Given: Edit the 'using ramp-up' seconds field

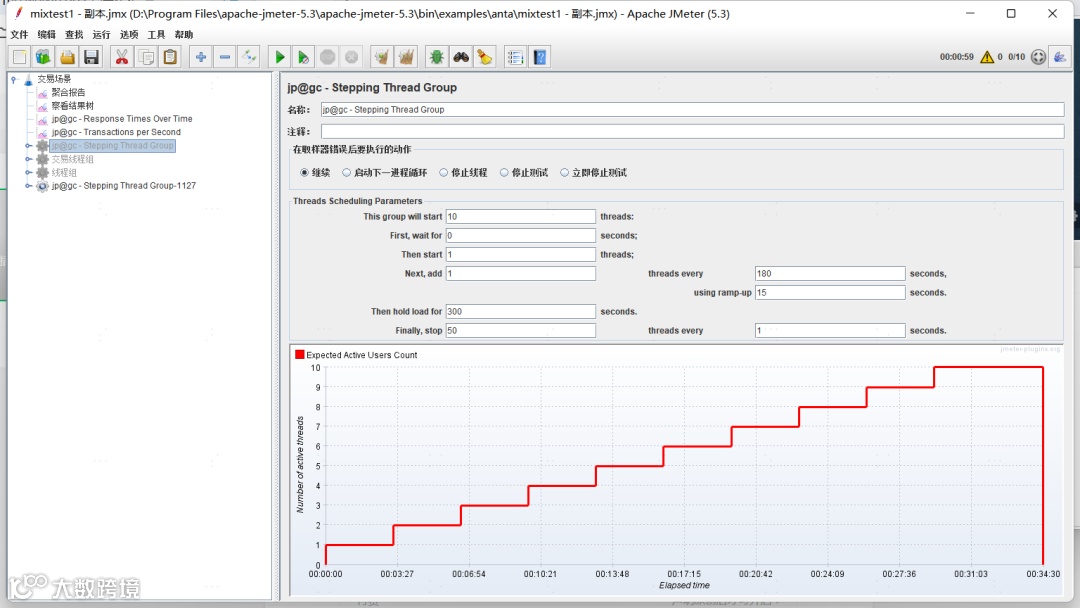Looking at the screenshot, I should [830, 293].
